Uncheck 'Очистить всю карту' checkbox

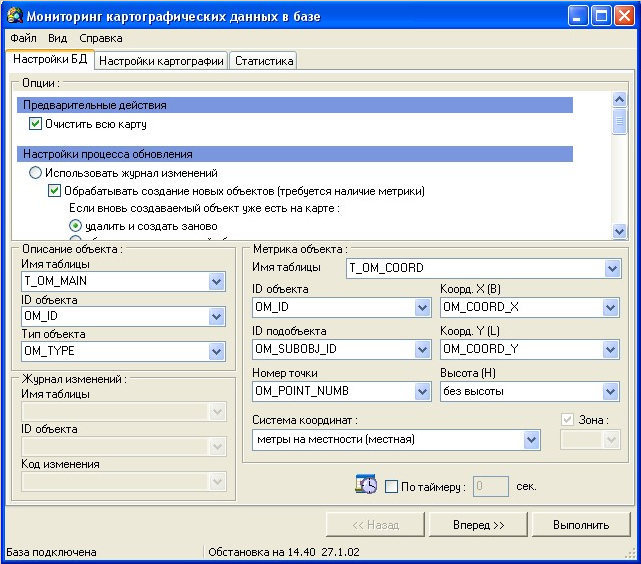pos(37,124)
